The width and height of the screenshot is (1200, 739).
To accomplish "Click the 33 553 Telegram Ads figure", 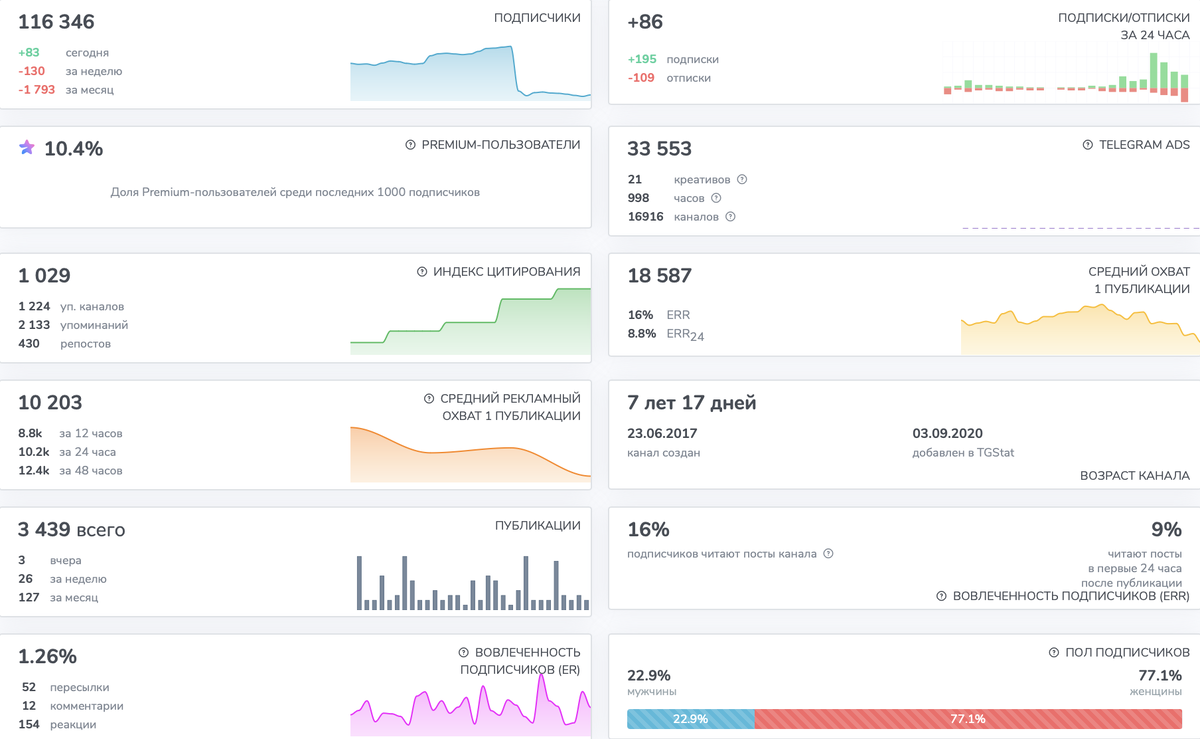I will coord(659,148).
